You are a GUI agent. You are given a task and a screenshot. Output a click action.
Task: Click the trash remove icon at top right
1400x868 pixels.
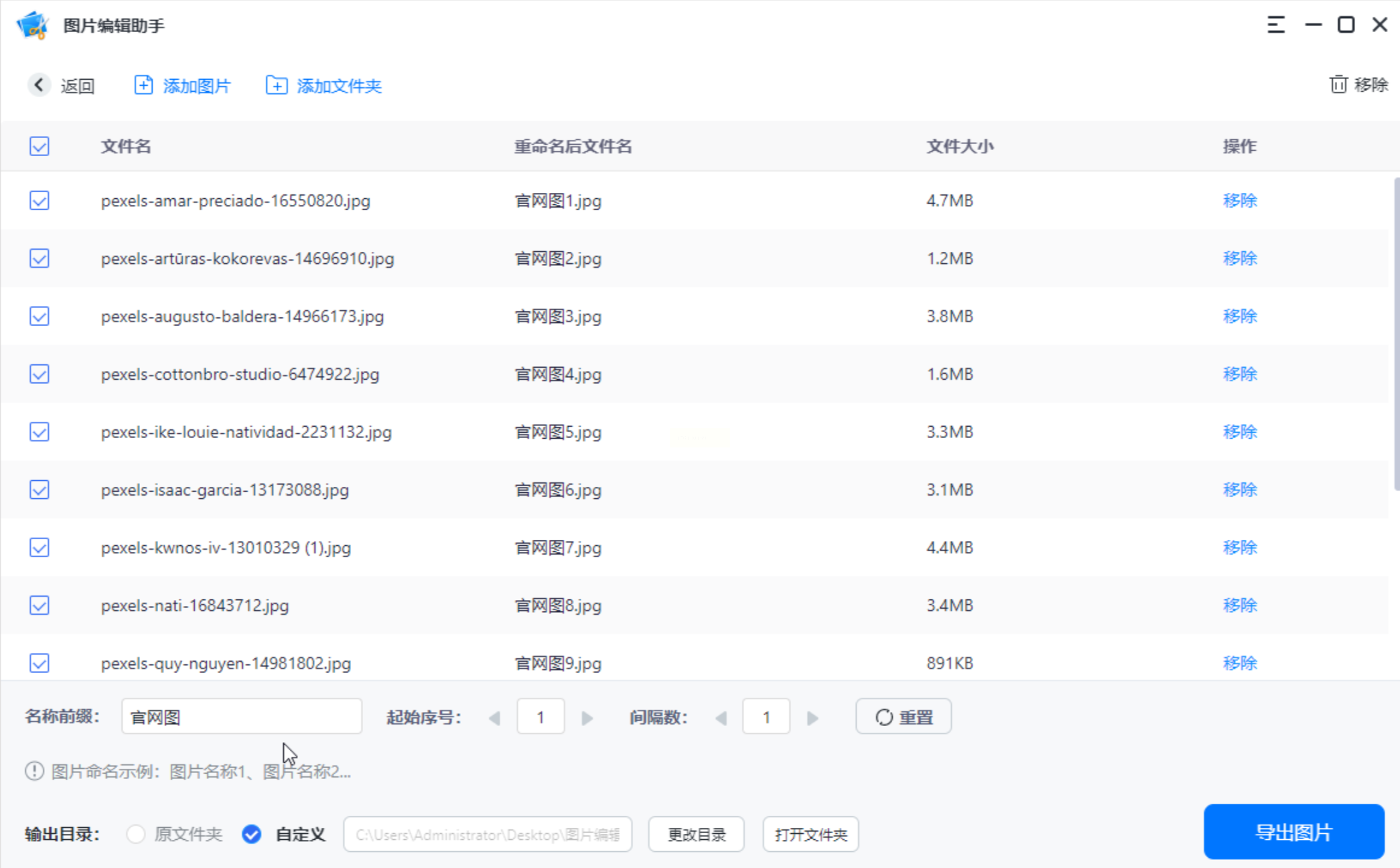point(1338,84)
